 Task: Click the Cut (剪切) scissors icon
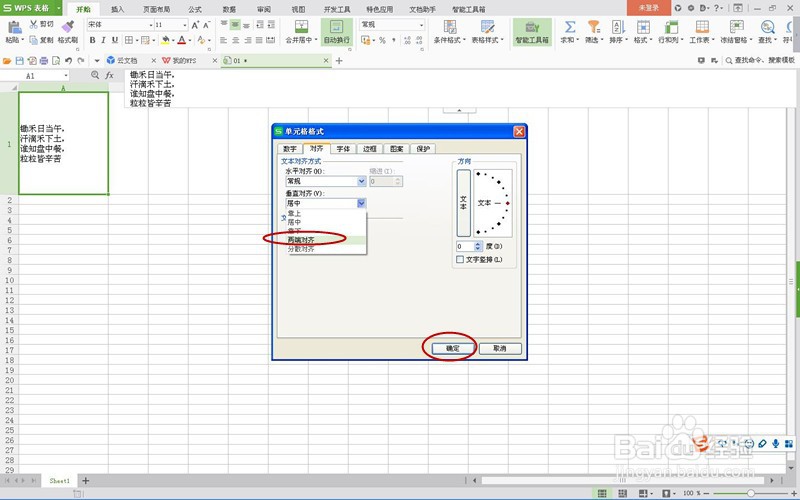[34, 24]
